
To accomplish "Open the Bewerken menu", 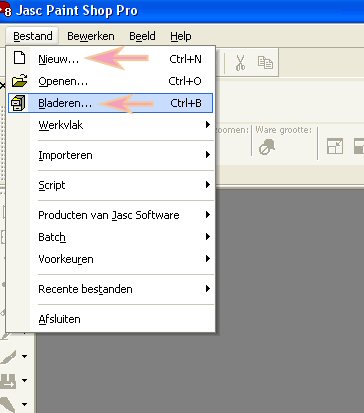I will coord(91,36).
